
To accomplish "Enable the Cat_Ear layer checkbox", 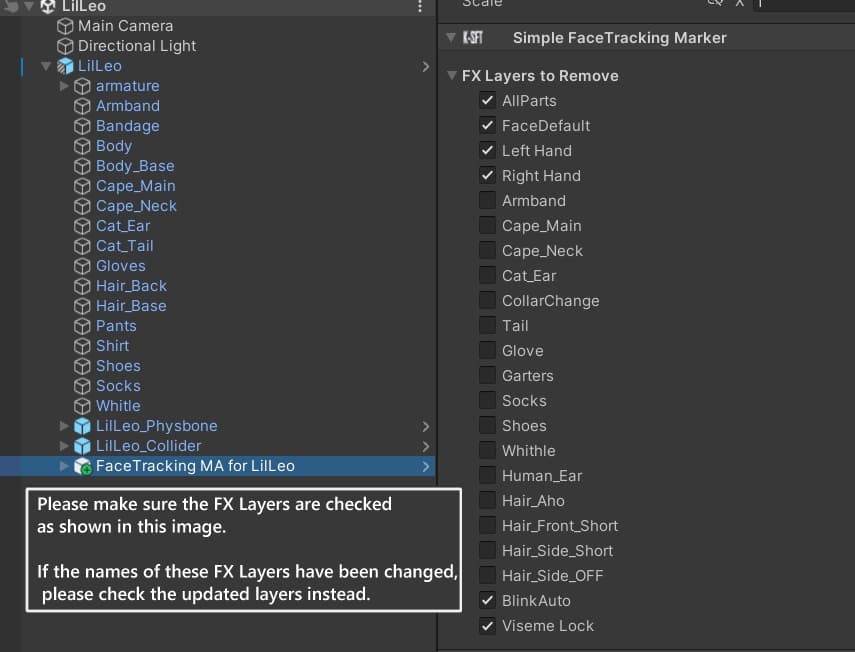I will pyautogui.click(x=487, y=276).
